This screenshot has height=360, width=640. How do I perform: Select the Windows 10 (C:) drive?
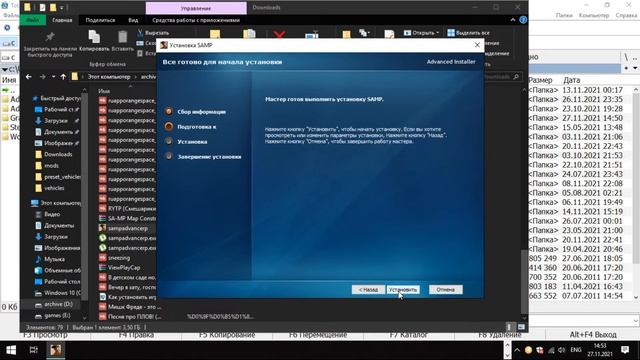tap(58, 293)
